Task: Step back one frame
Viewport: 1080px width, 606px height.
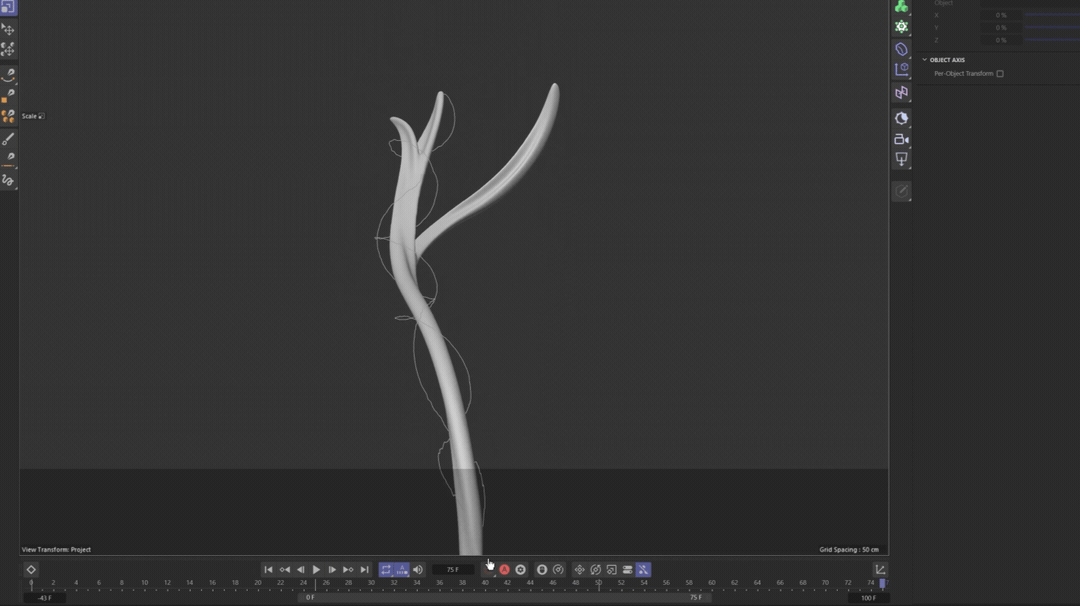Action: (300, 570)
